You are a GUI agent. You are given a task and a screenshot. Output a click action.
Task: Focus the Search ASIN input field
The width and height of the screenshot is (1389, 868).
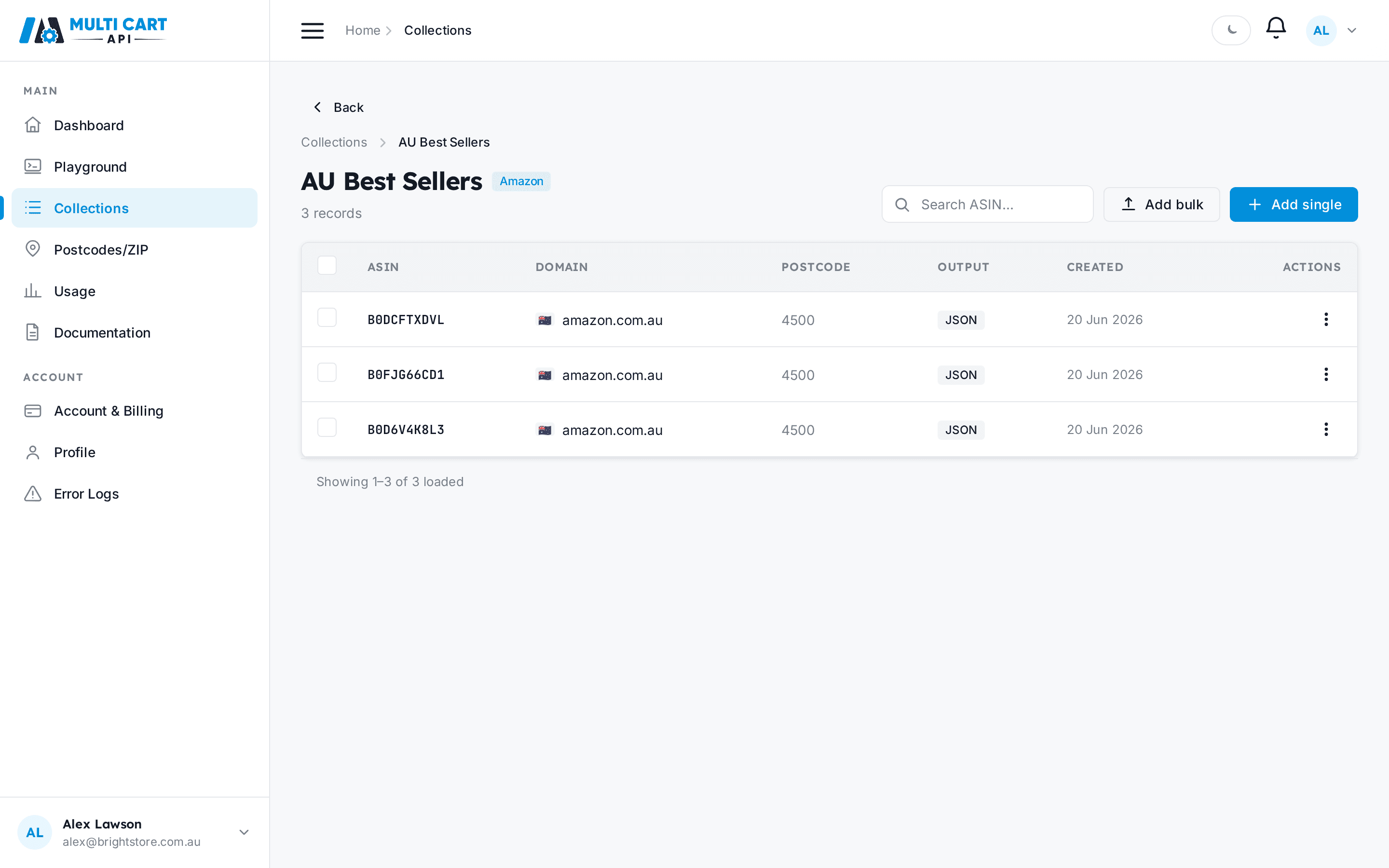point(987,204)
